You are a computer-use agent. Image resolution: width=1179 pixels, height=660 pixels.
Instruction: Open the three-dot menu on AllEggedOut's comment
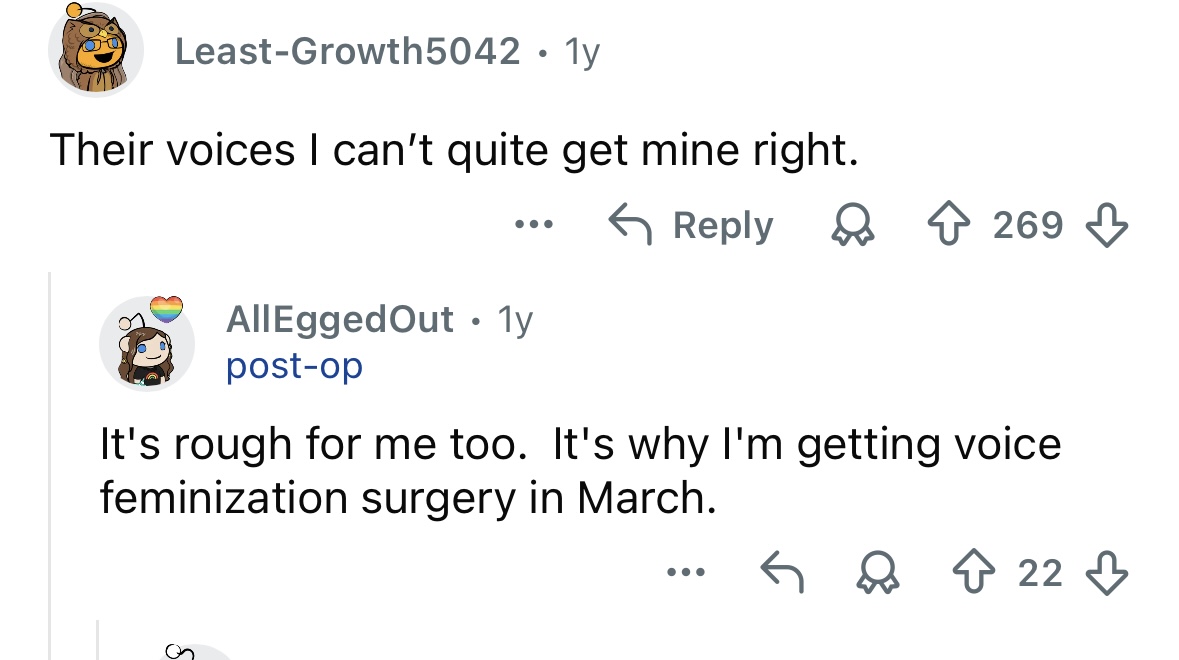[x=687, y=574]
